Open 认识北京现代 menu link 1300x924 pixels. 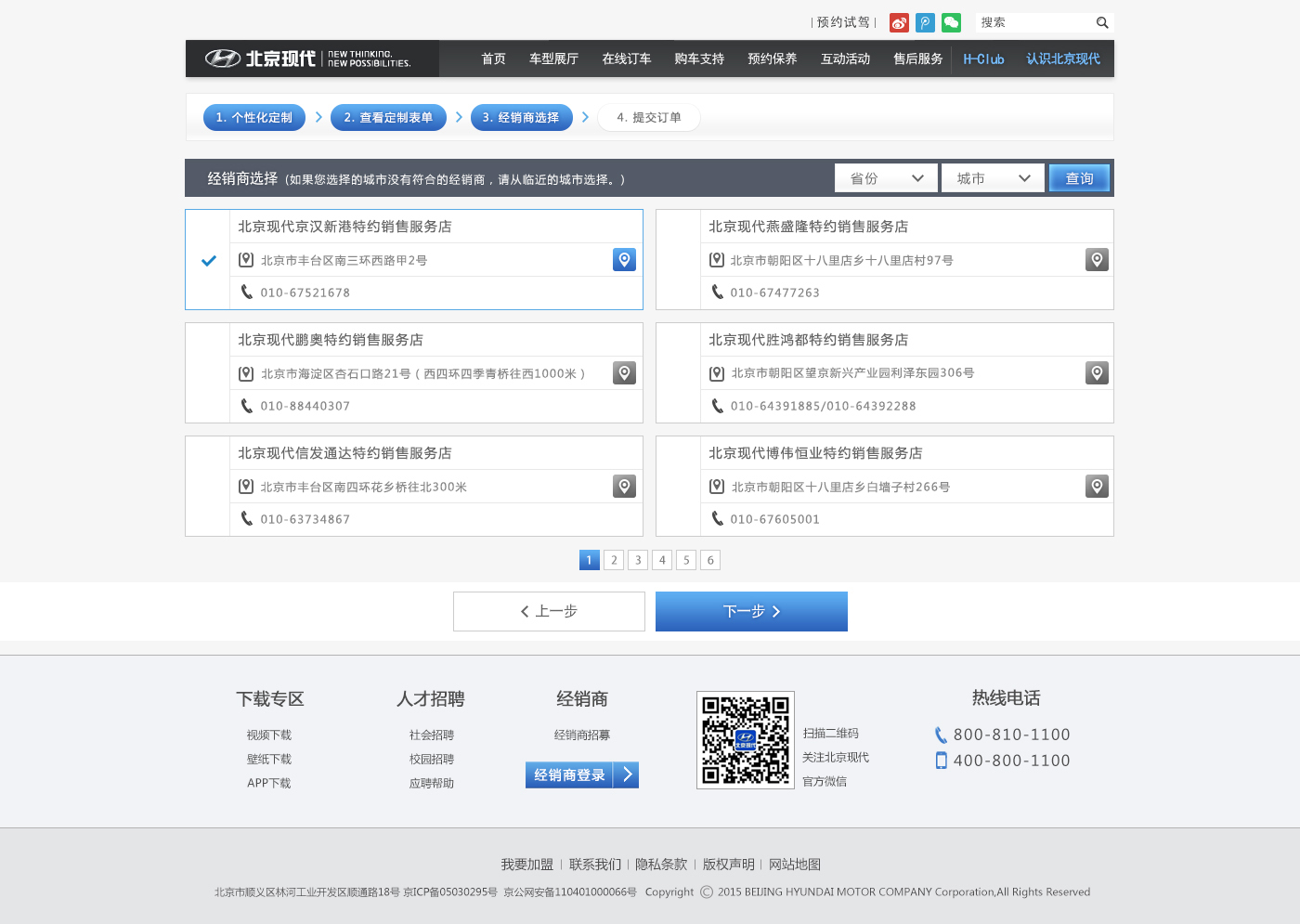click(1063, 59)
